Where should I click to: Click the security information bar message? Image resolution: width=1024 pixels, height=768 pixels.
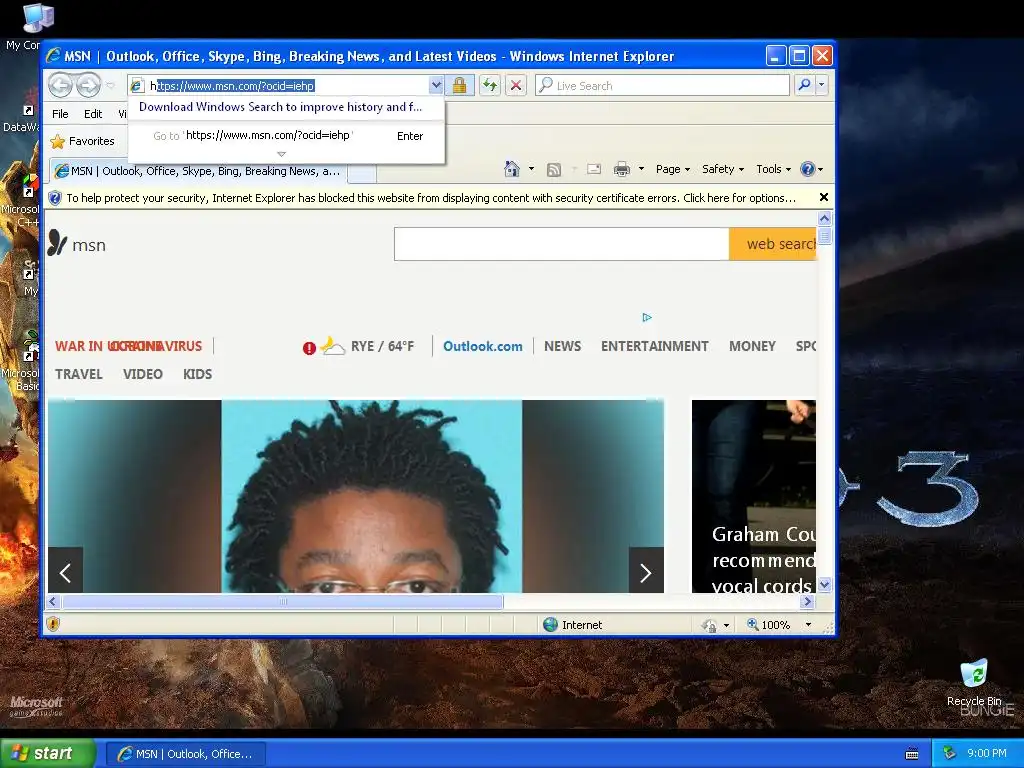pyautogui.click(x=430, y=198)
